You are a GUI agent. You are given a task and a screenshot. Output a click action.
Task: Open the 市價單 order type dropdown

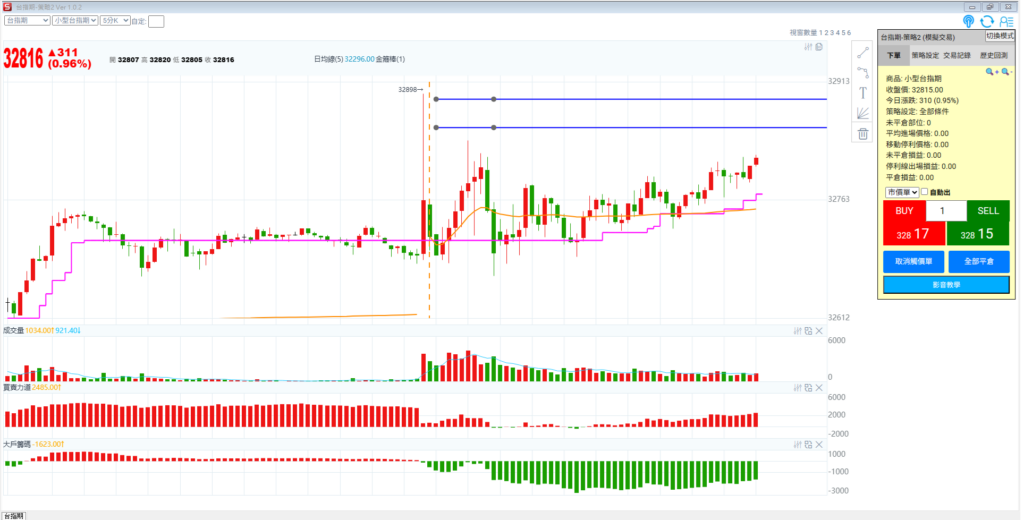[901, 192]
